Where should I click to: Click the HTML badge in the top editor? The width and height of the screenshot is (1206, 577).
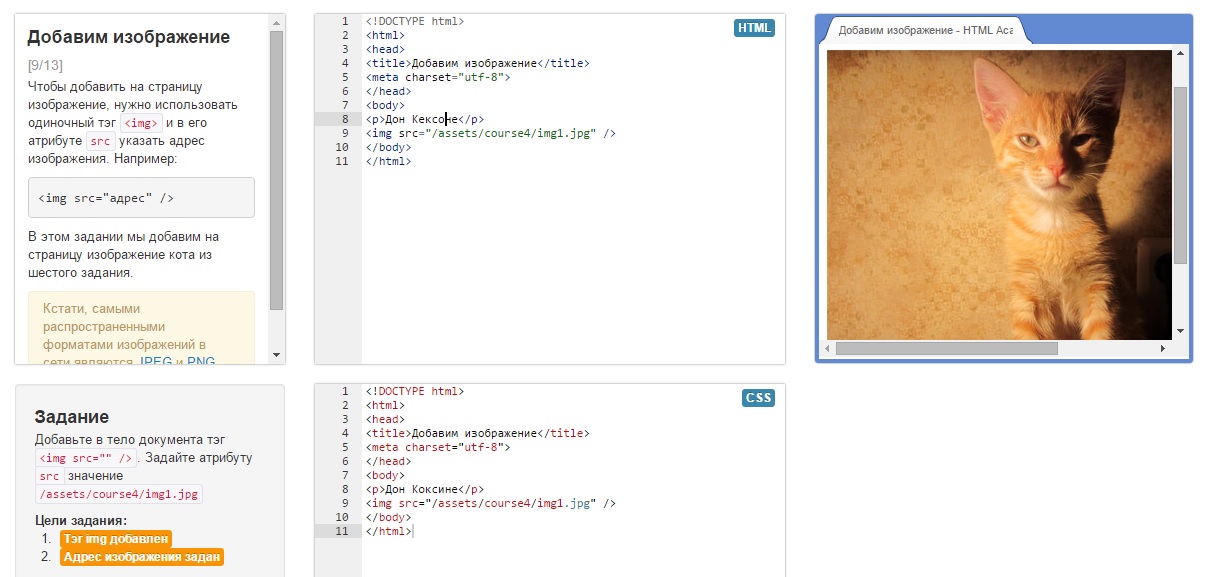coord(754,28)
